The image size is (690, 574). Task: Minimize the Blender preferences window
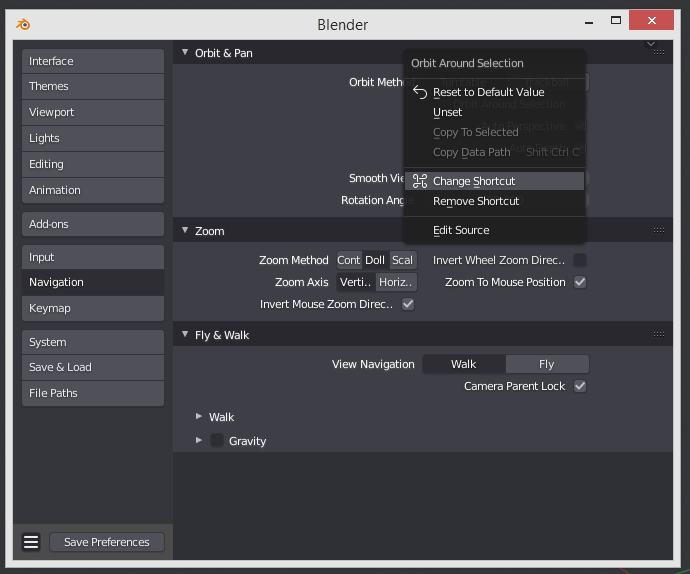(x=589, y=22)
